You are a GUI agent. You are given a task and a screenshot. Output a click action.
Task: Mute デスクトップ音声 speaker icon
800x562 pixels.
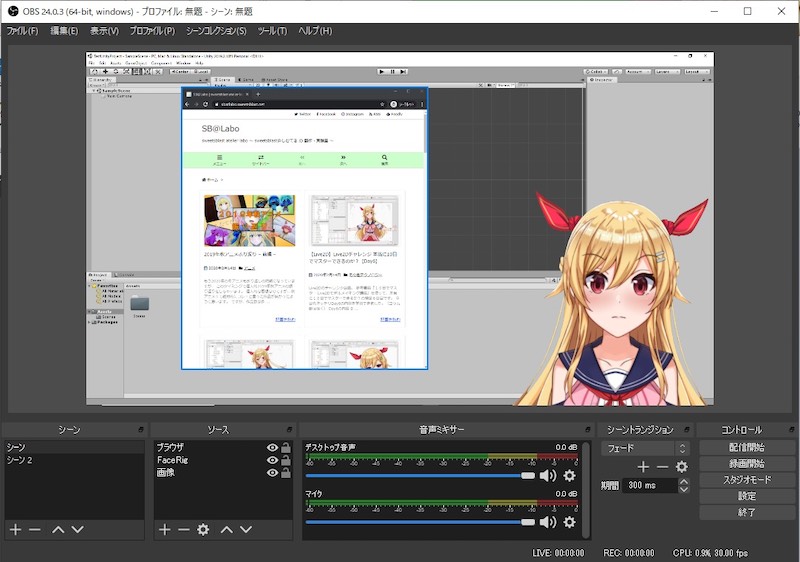(x=548, y=476)
